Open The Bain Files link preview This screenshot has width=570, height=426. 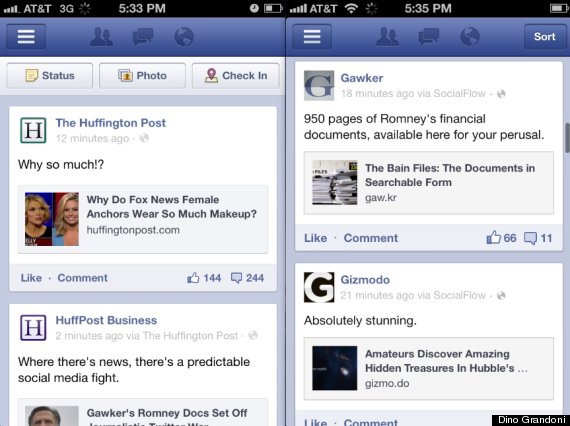(x=429, y=183)
